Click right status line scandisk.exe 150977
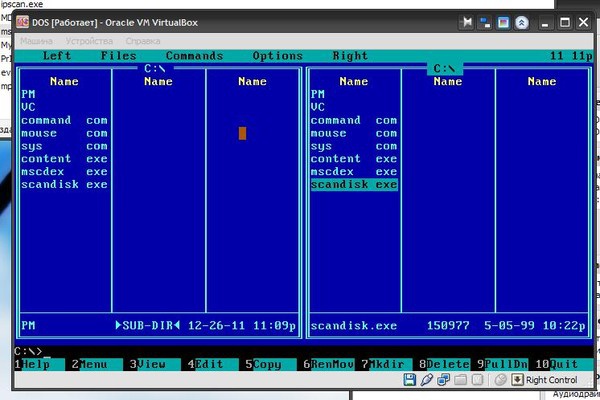Image resolution: width=600 pixels, height=400 pixels. 448,326
